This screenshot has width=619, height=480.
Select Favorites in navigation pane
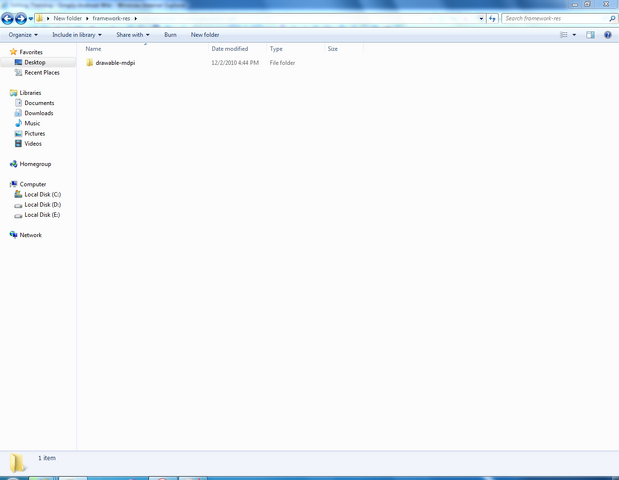(31, 52)
